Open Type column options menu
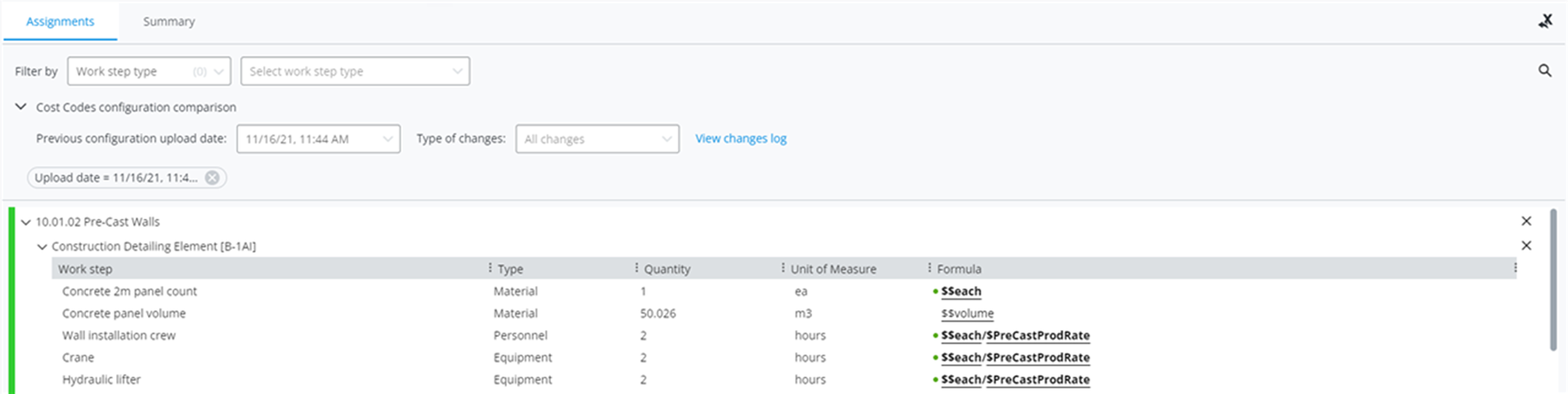1568x394 pixels. pyautogui.click(x=637, y=268)
